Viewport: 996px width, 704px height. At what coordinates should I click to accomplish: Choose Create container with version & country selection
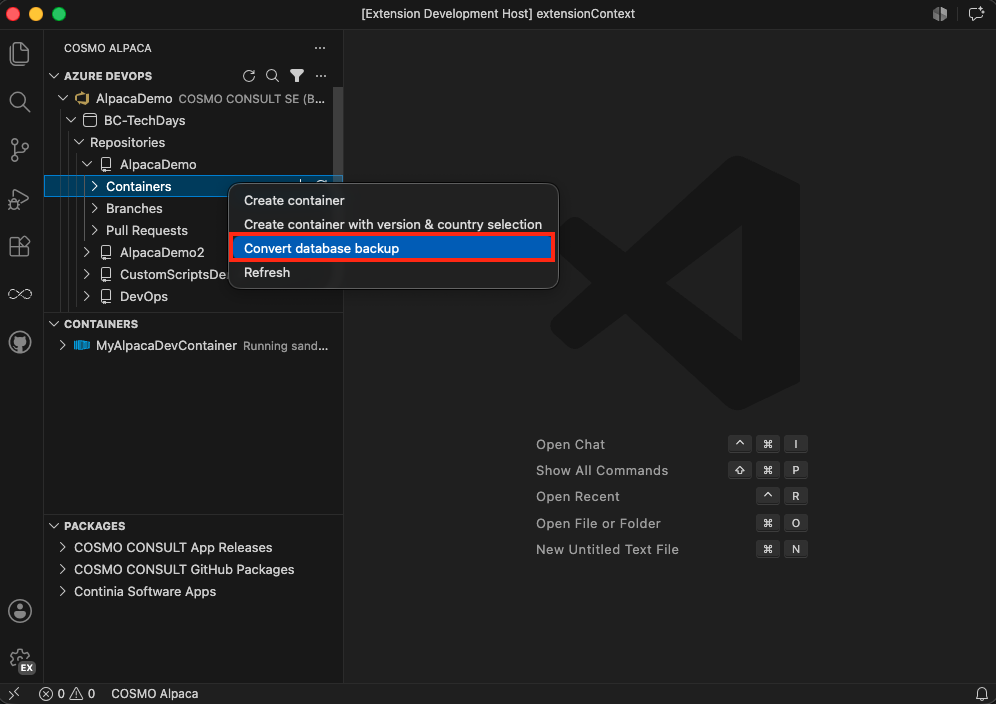(393, 224)
